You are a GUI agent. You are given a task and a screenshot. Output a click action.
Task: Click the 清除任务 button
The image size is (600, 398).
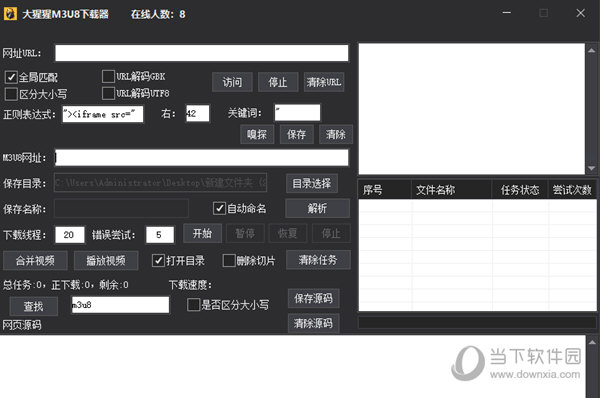click(318, 260)
